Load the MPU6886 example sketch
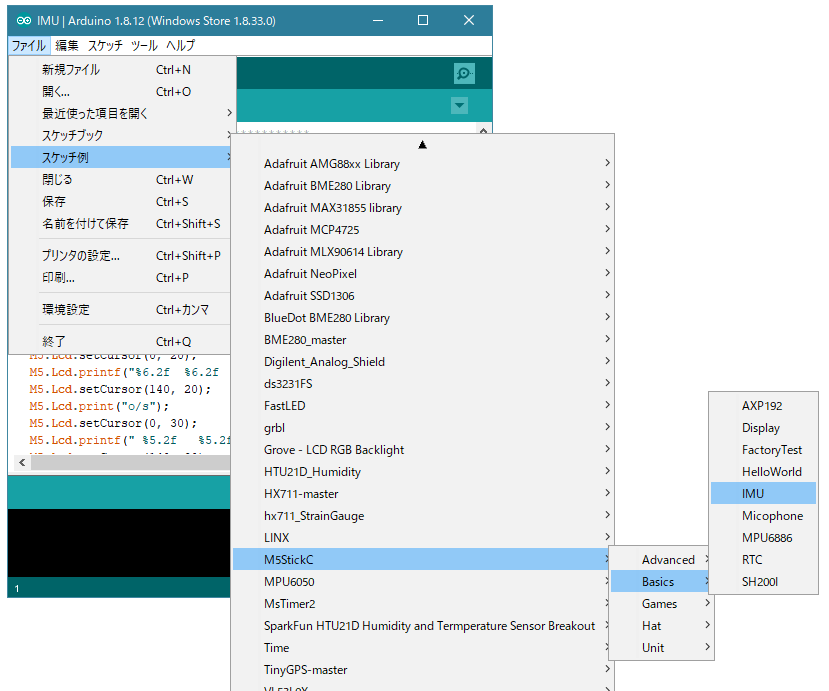 pos(763,538)
